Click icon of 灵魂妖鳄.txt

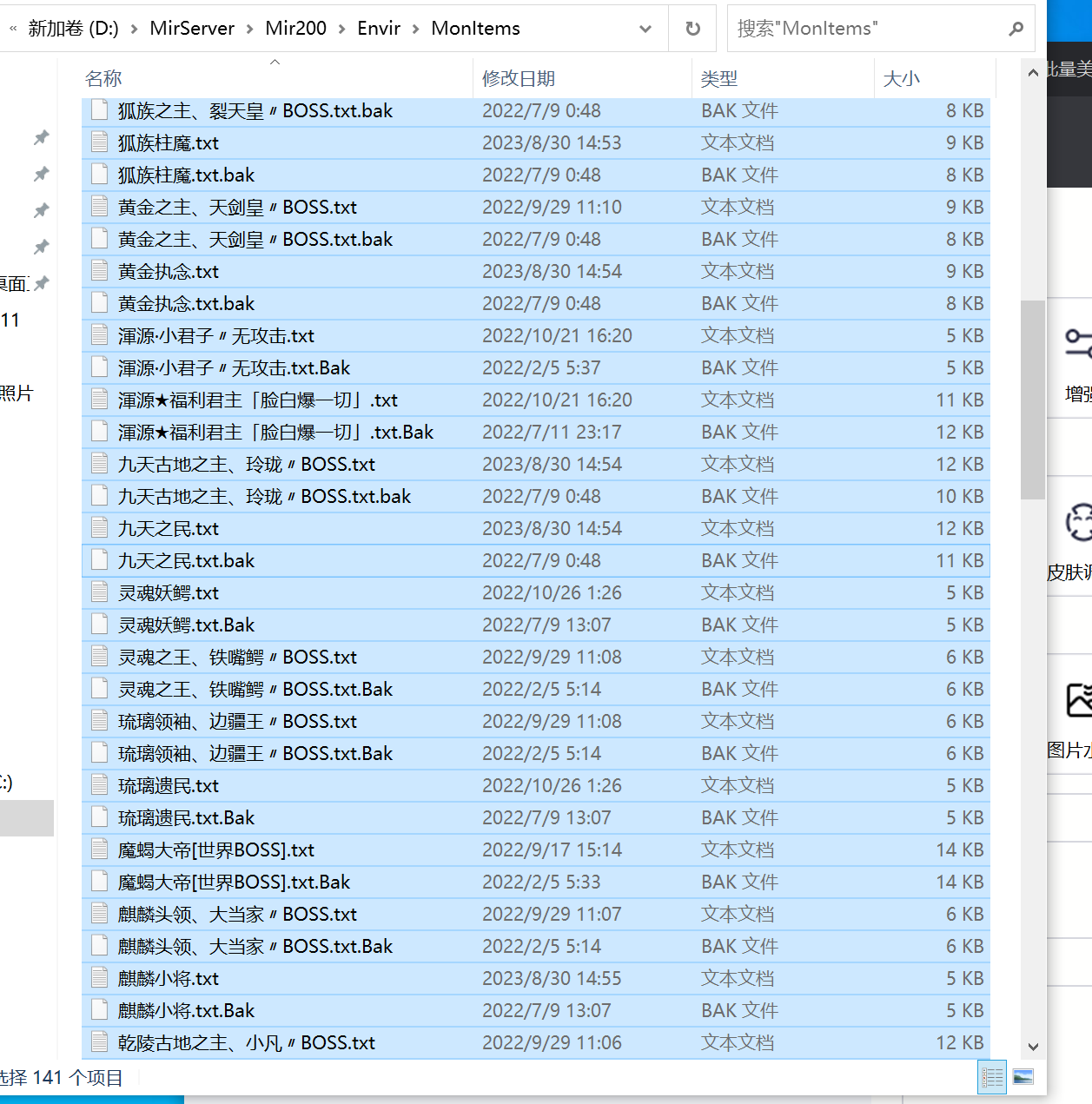pyautogui.click(x=100, y=592)
